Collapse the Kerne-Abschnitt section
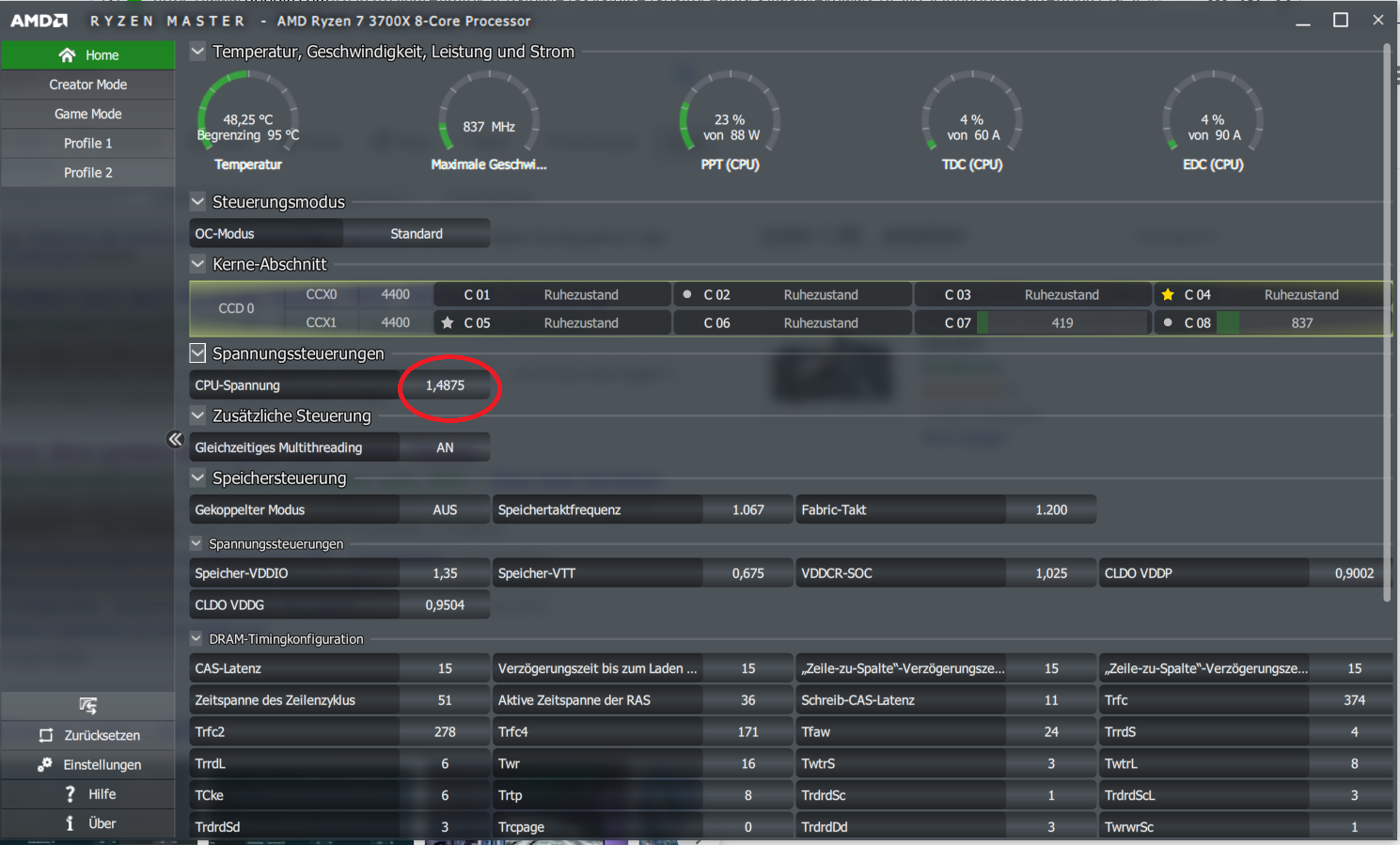This screenshot has height=845, width=1400. click(x=197, y=264)
